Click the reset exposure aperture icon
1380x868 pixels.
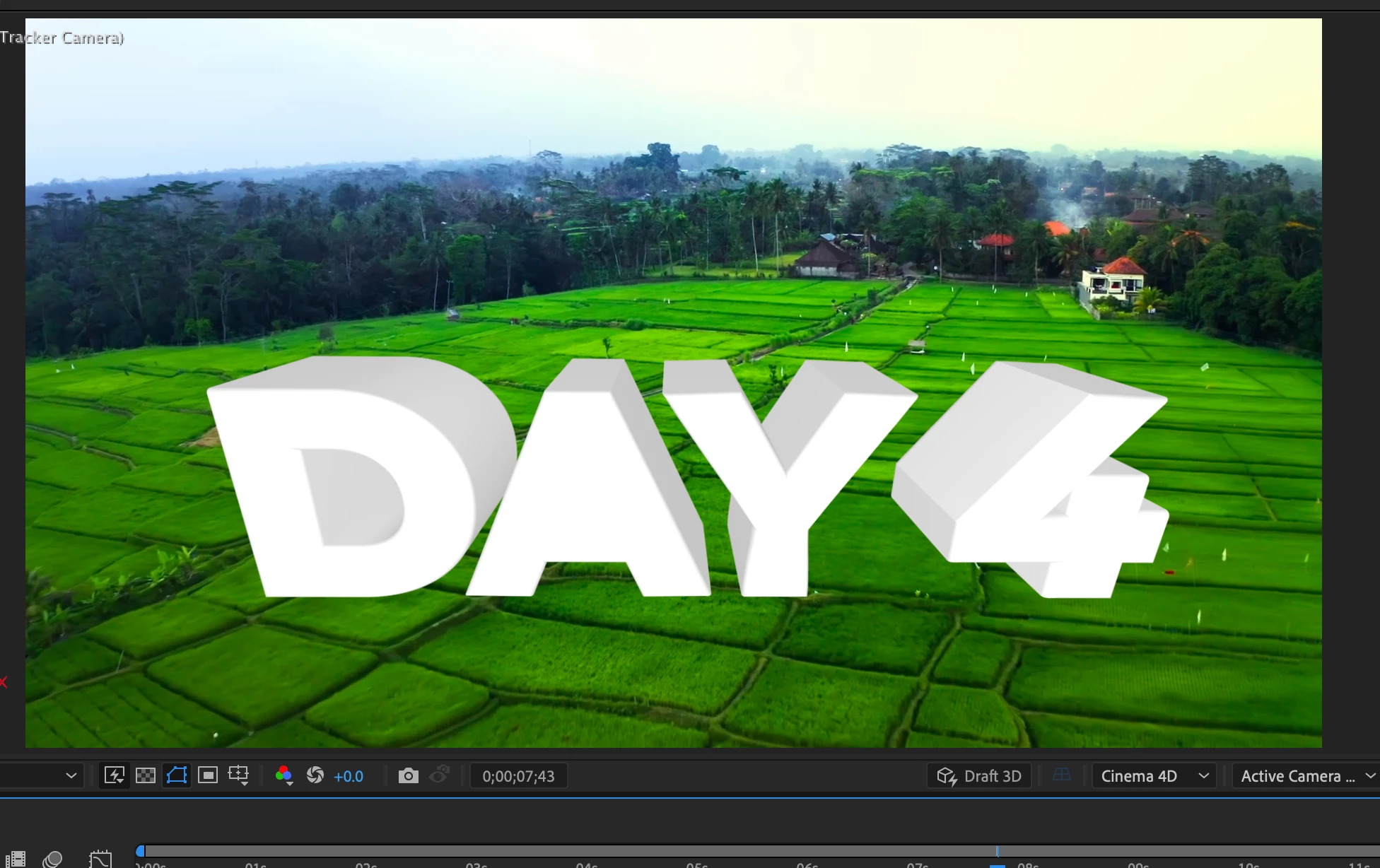point(315,775)
